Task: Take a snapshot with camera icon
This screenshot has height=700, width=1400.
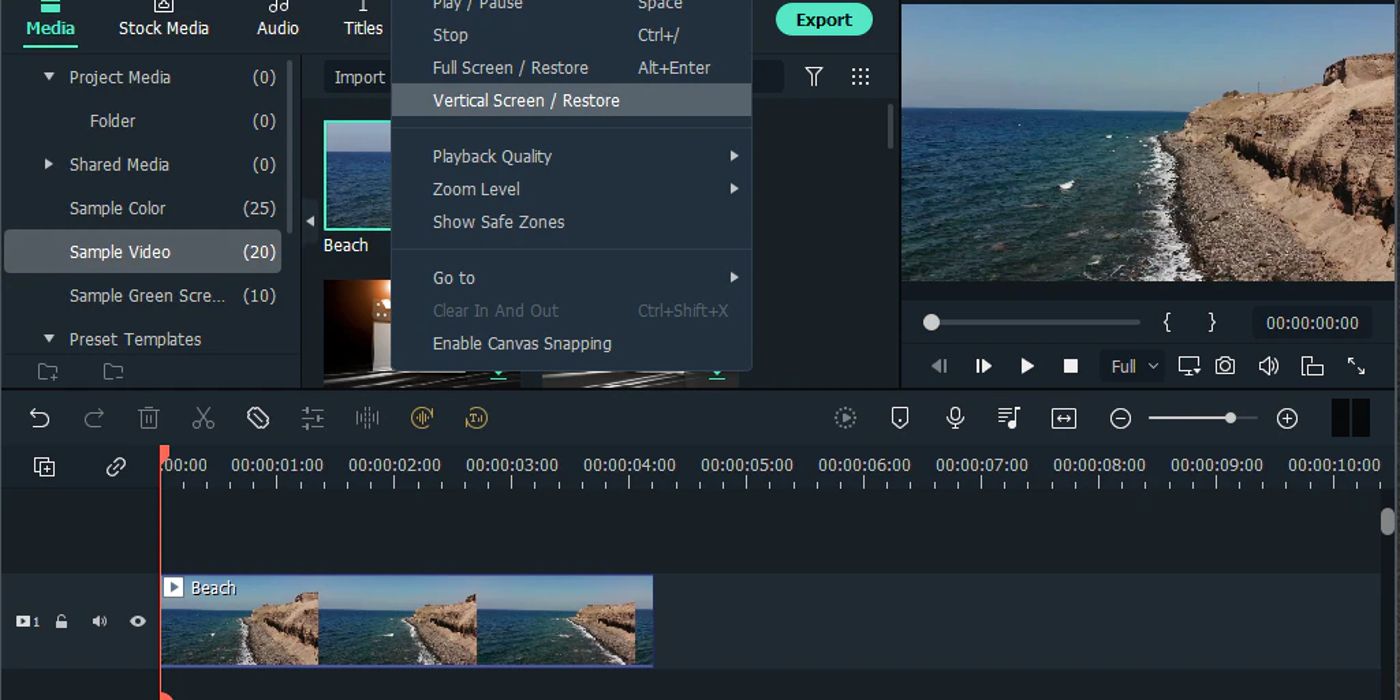Action: [1225, 366]
